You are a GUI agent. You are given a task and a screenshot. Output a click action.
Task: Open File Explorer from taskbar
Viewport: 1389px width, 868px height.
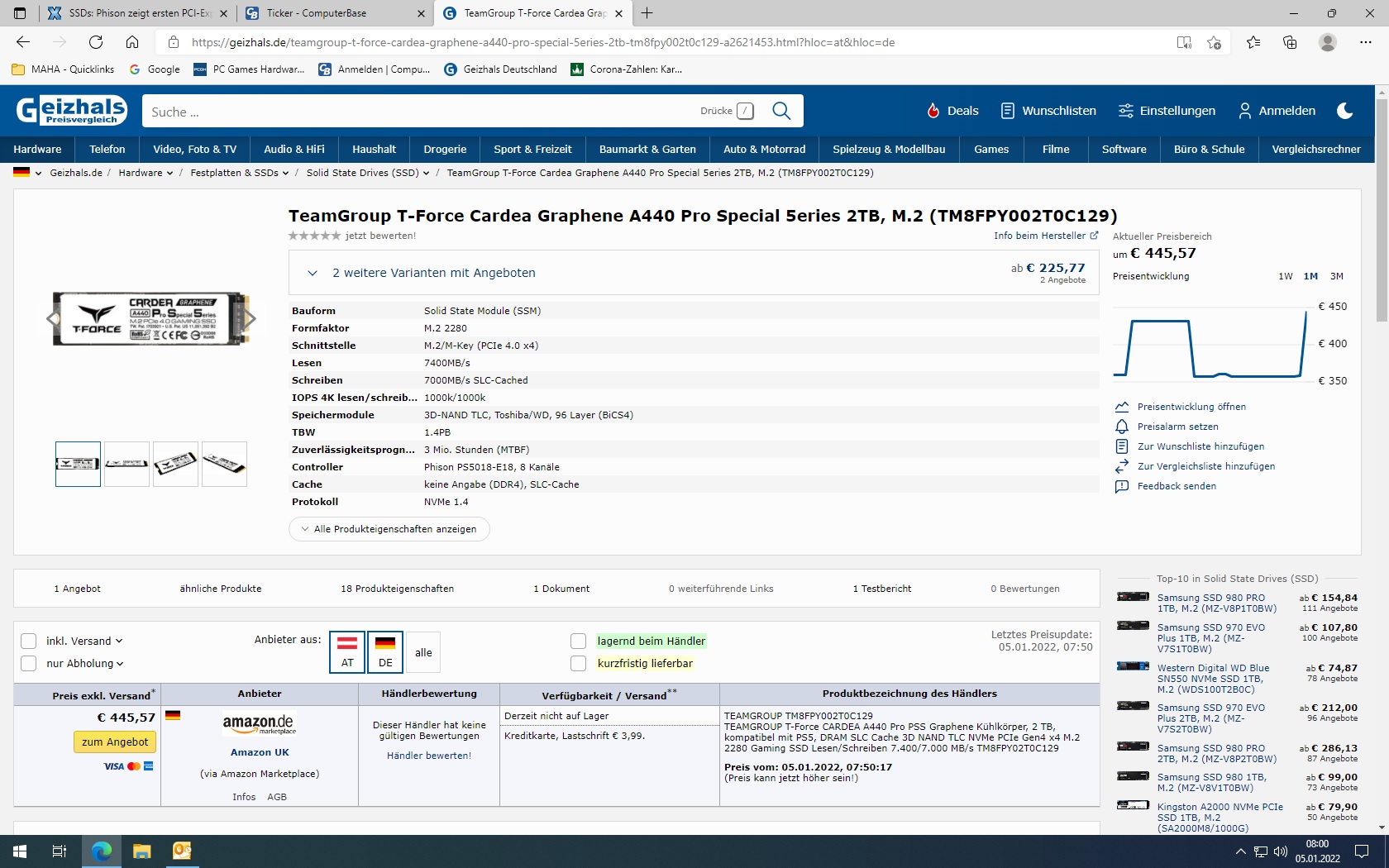(x=142, y=851)
